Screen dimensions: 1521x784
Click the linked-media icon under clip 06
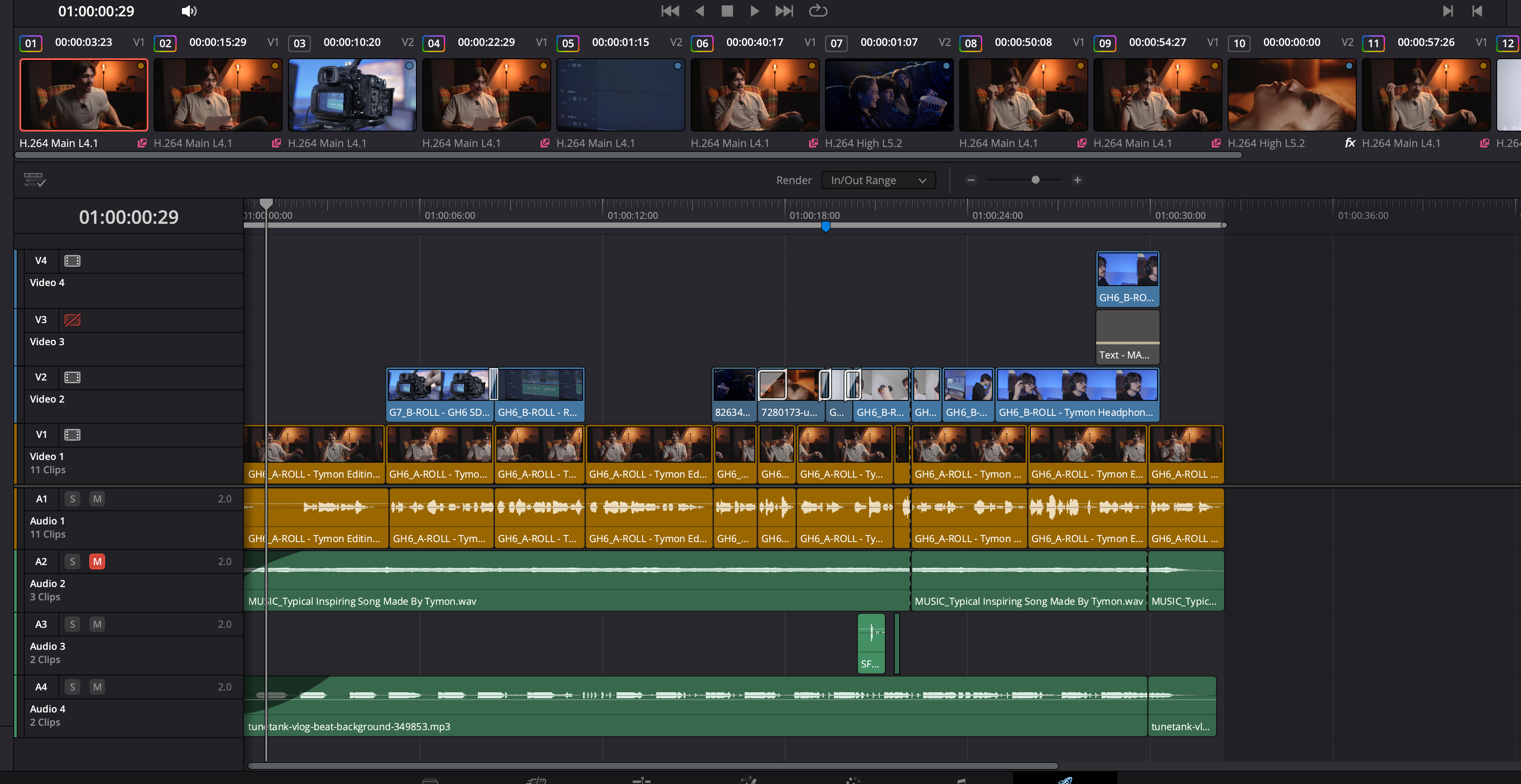coord(813,143)
